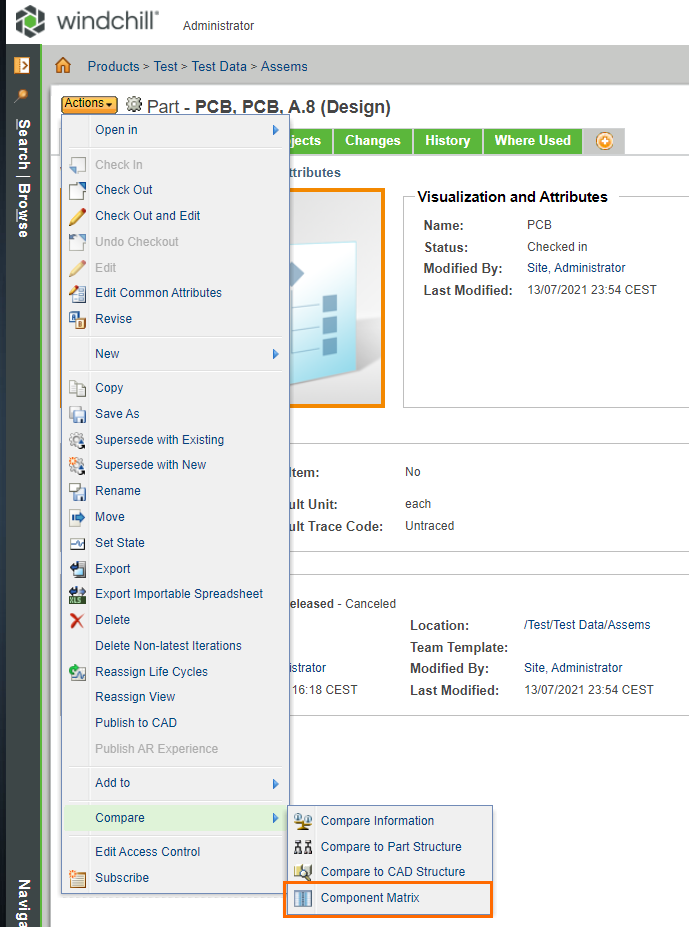Click the Set State icon

pos(77,543)
